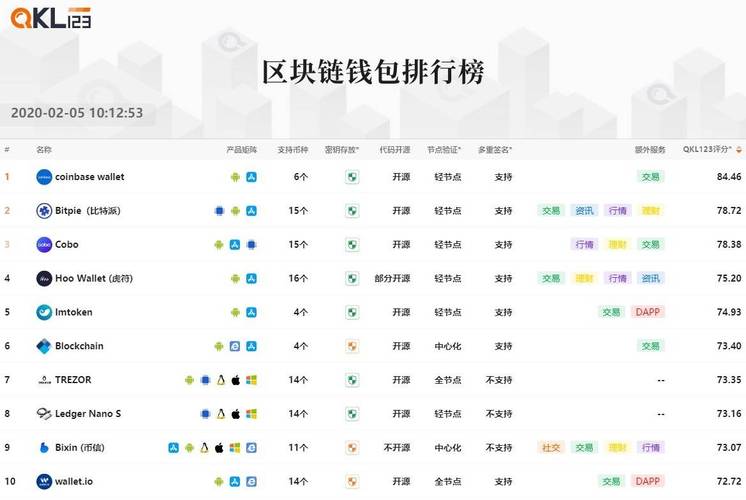Image resolution: width=746 pixels, height=500 pixels.
Task: Open the Bitpie (比特派) name link
Action: click(x=88, y=211)
